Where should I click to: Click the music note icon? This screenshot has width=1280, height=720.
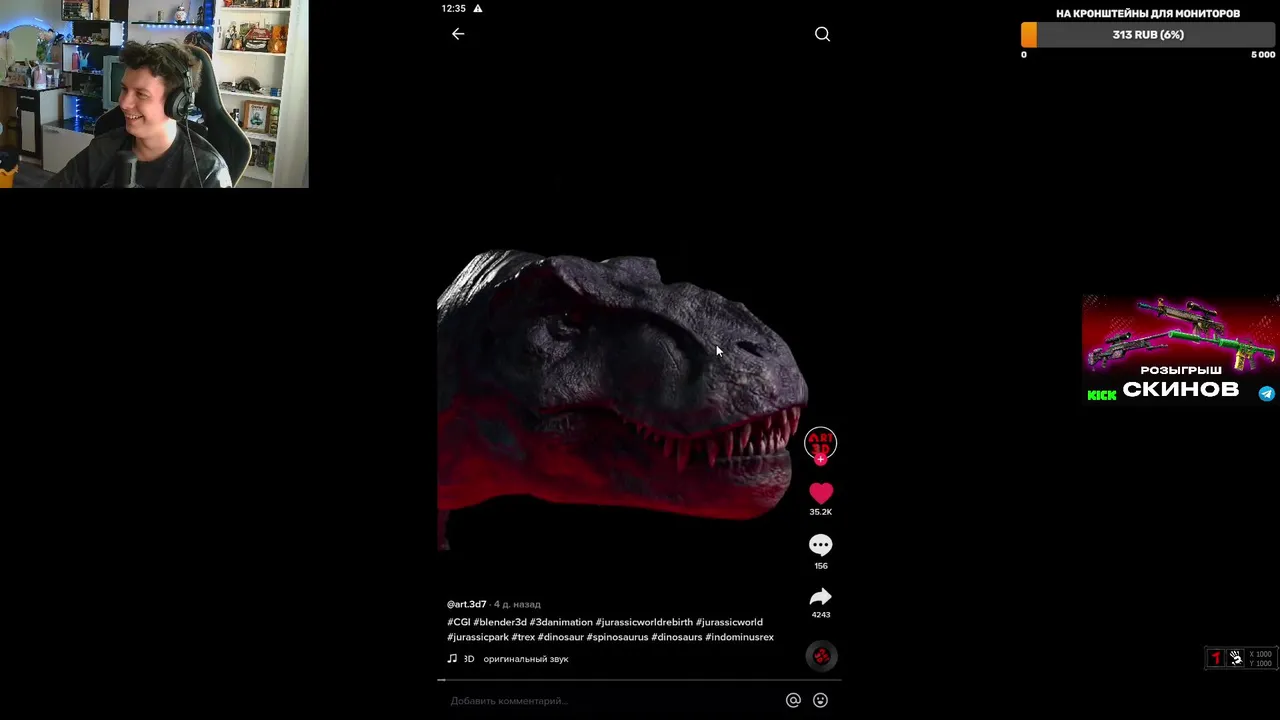(x=452, y=659)
